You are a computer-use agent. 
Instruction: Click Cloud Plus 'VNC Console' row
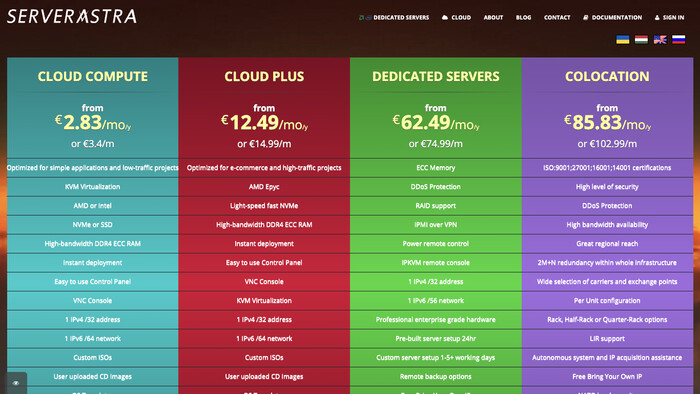(x=264, y=282)
